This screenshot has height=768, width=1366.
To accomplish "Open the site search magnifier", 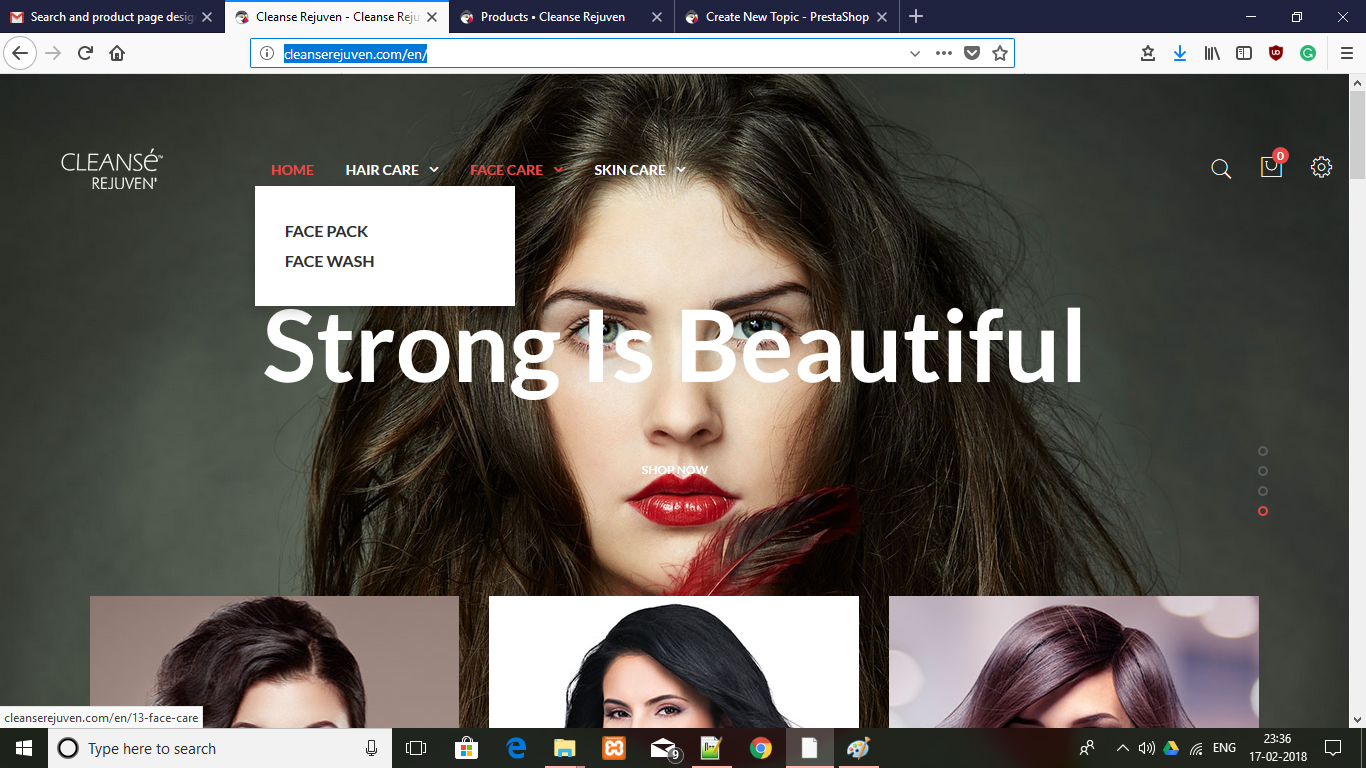I will point(1221,169).
